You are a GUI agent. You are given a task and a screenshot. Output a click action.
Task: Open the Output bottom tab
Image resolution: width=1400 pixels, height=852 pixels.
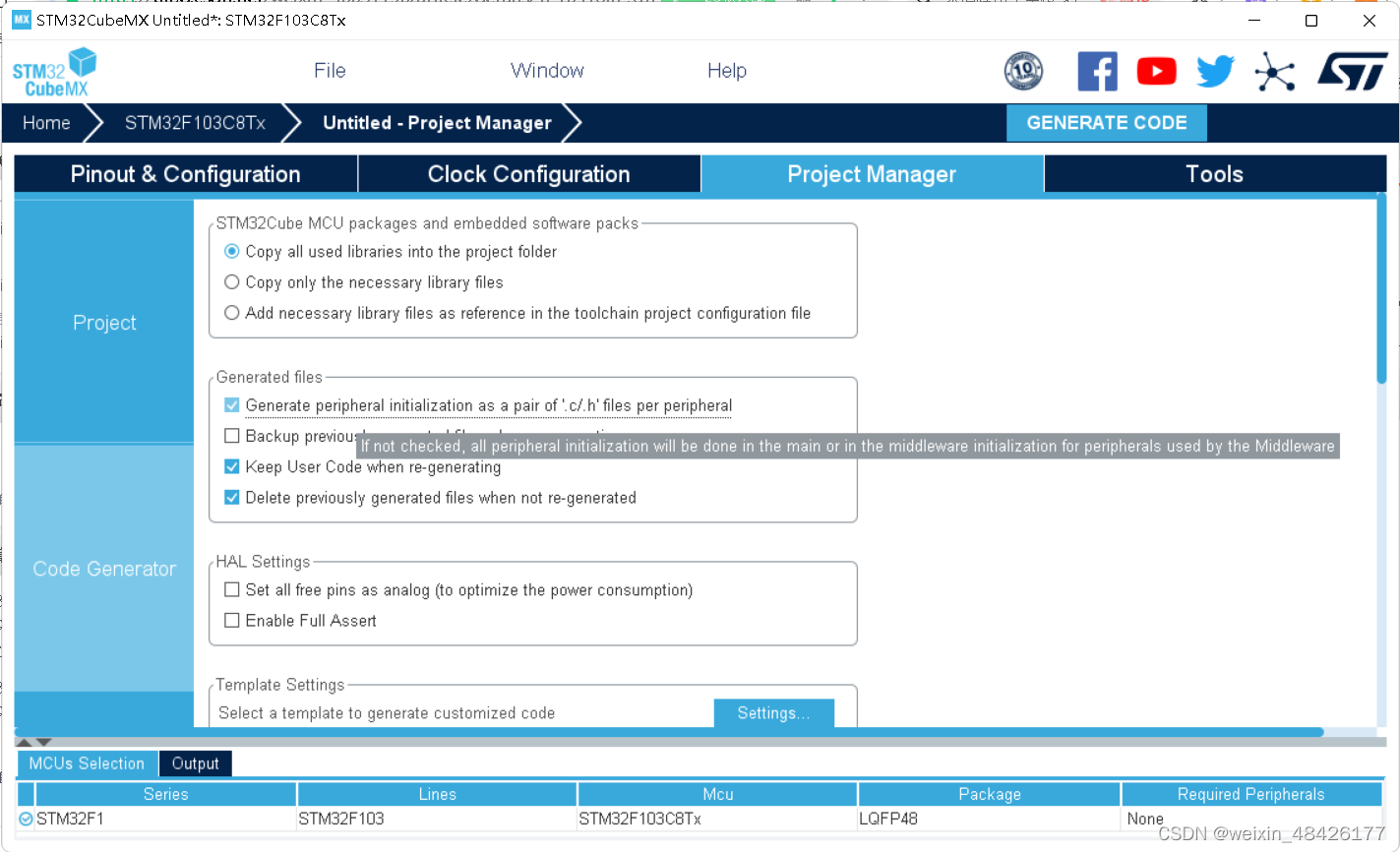[x=196, y=763]
